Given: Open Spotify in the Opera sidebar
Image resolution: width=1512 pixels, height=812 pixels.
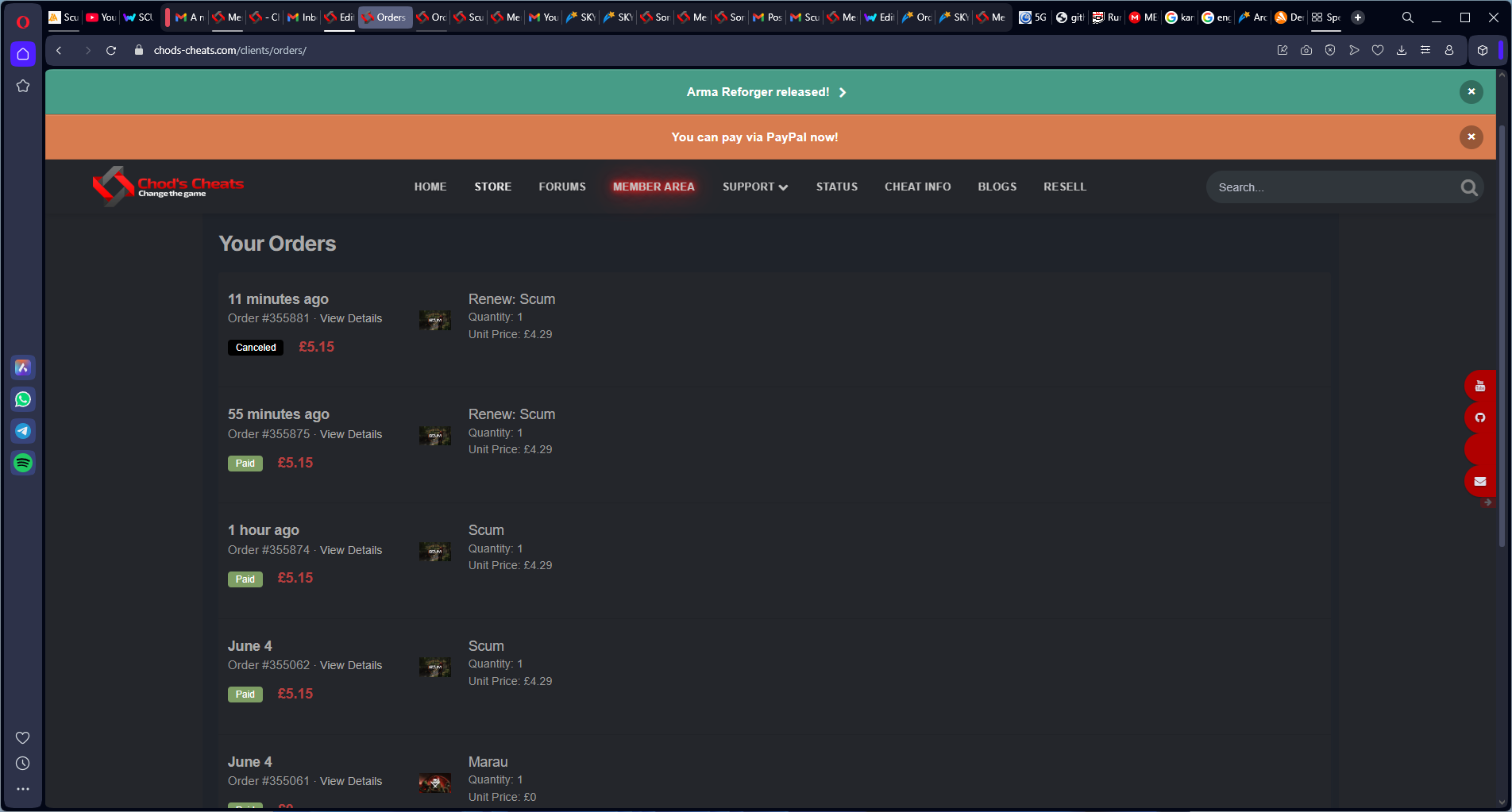Looking at the screenshot, I should pos(23,463).
